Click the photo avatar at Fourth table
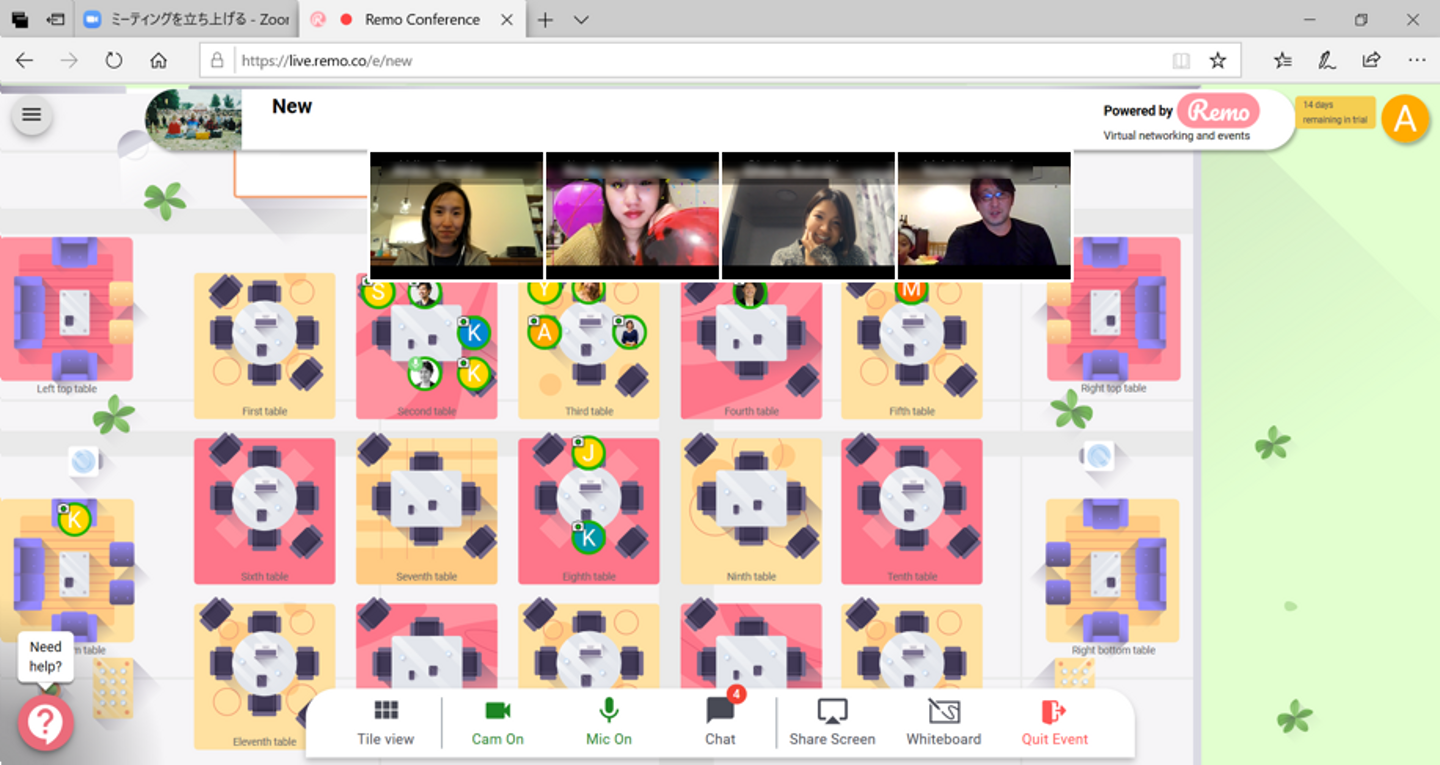Screen dimensions: 1440x765 (749, 293)
